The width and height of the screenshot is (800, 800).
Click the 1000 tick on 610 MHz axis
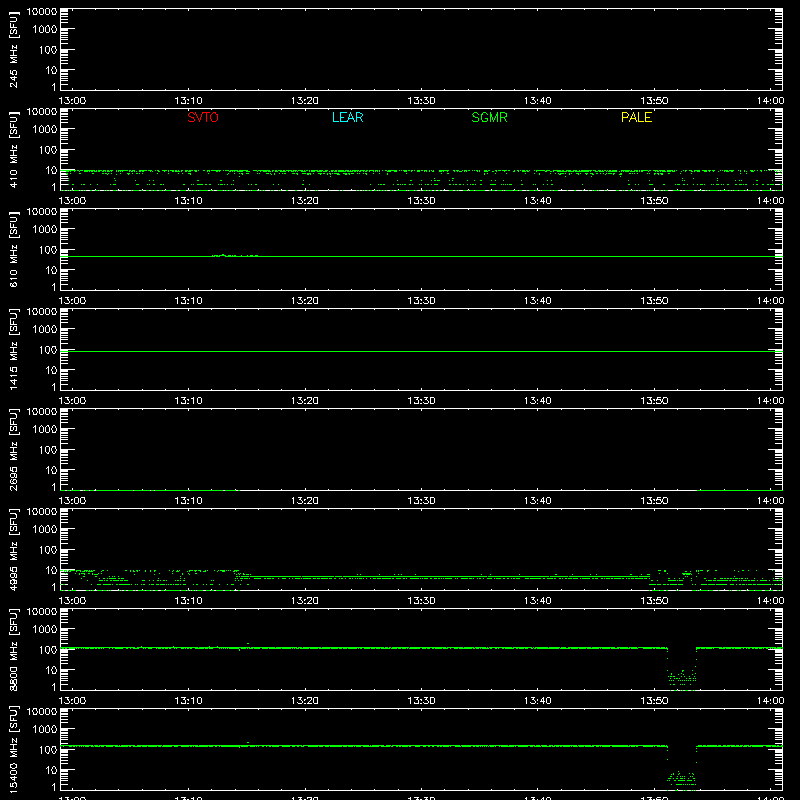point(45,230)
